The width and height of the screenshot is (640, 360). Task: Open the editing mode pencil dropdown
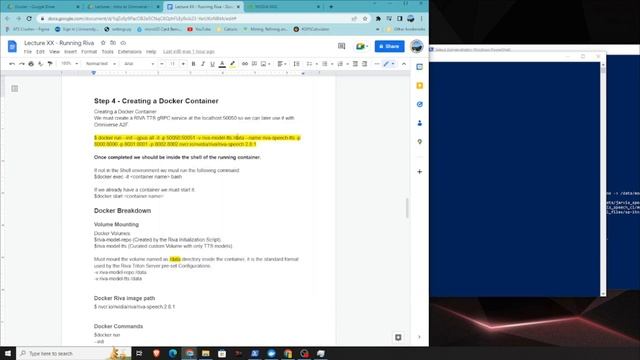click(x=389, y=64)
